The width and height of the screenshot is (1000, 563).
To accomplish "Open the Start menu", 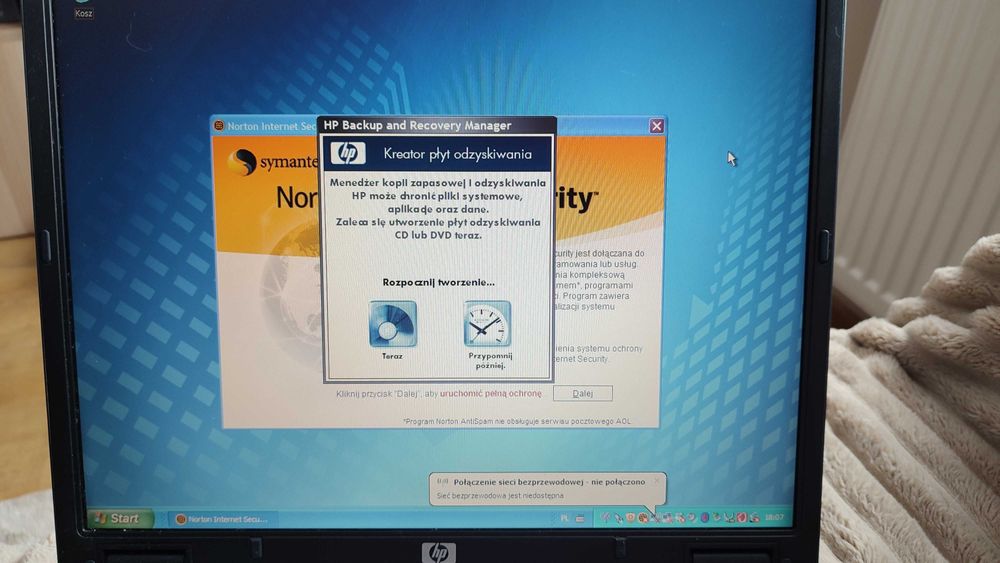I will point(119,518).
